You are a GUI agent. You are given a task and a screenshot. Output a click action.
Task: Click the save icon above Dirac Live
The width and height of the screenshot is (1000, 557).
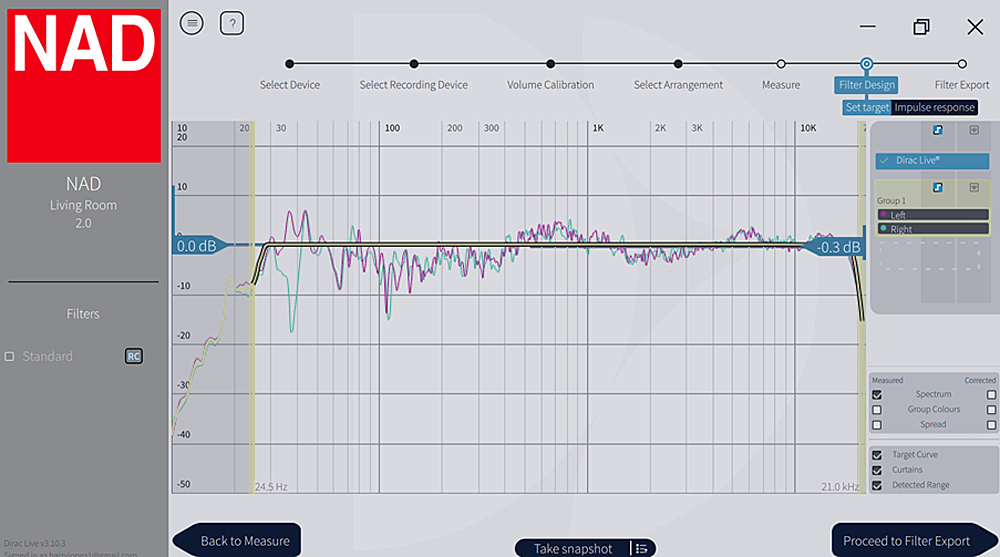[x=974, y=130]
